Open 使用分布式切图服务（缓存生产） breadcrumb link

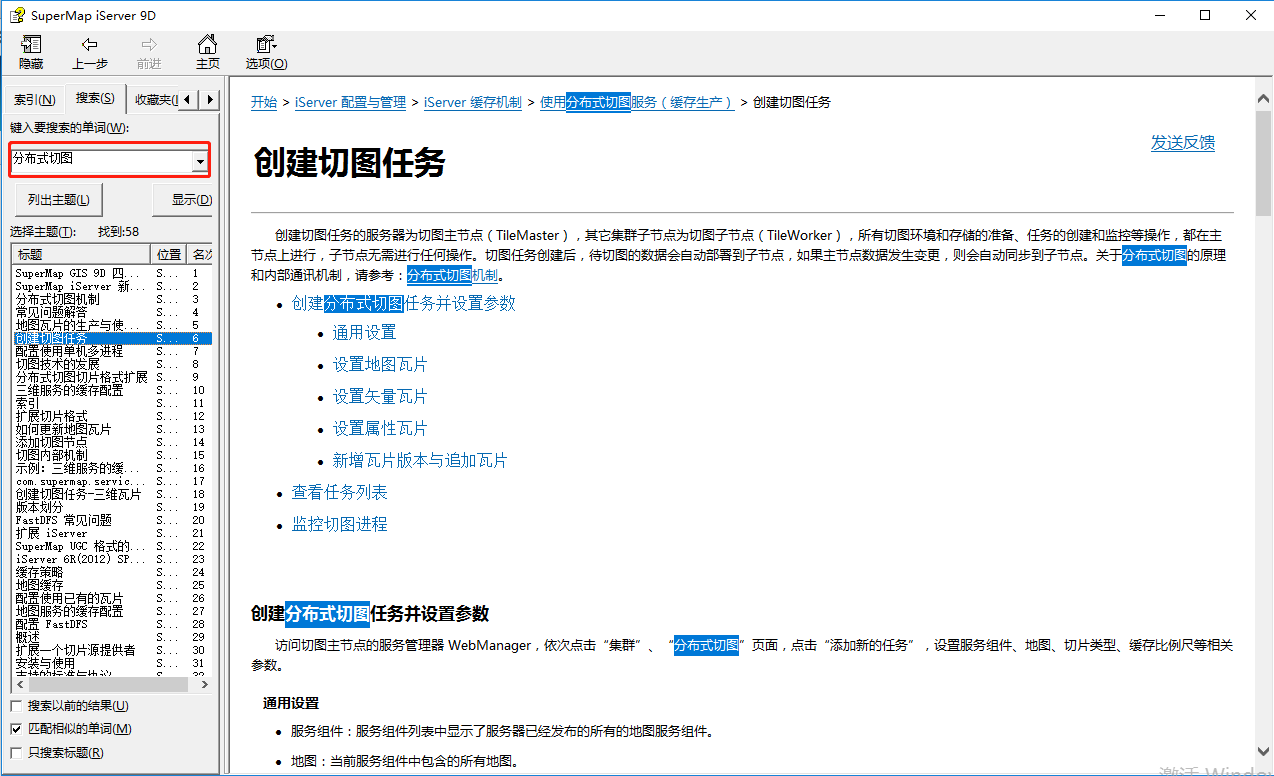637,102
